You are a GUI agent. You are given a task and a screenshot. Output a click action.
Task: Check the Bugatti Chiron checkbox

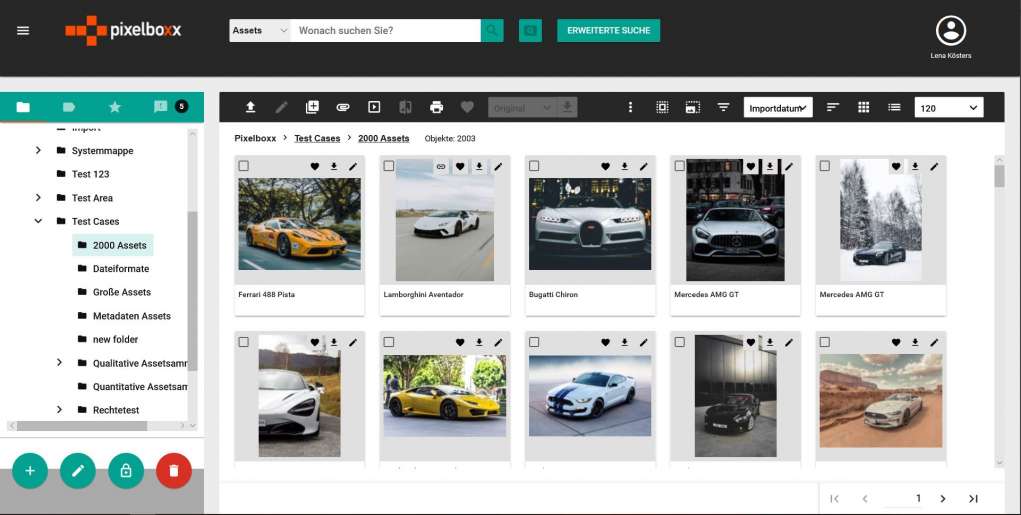(534, 166)
